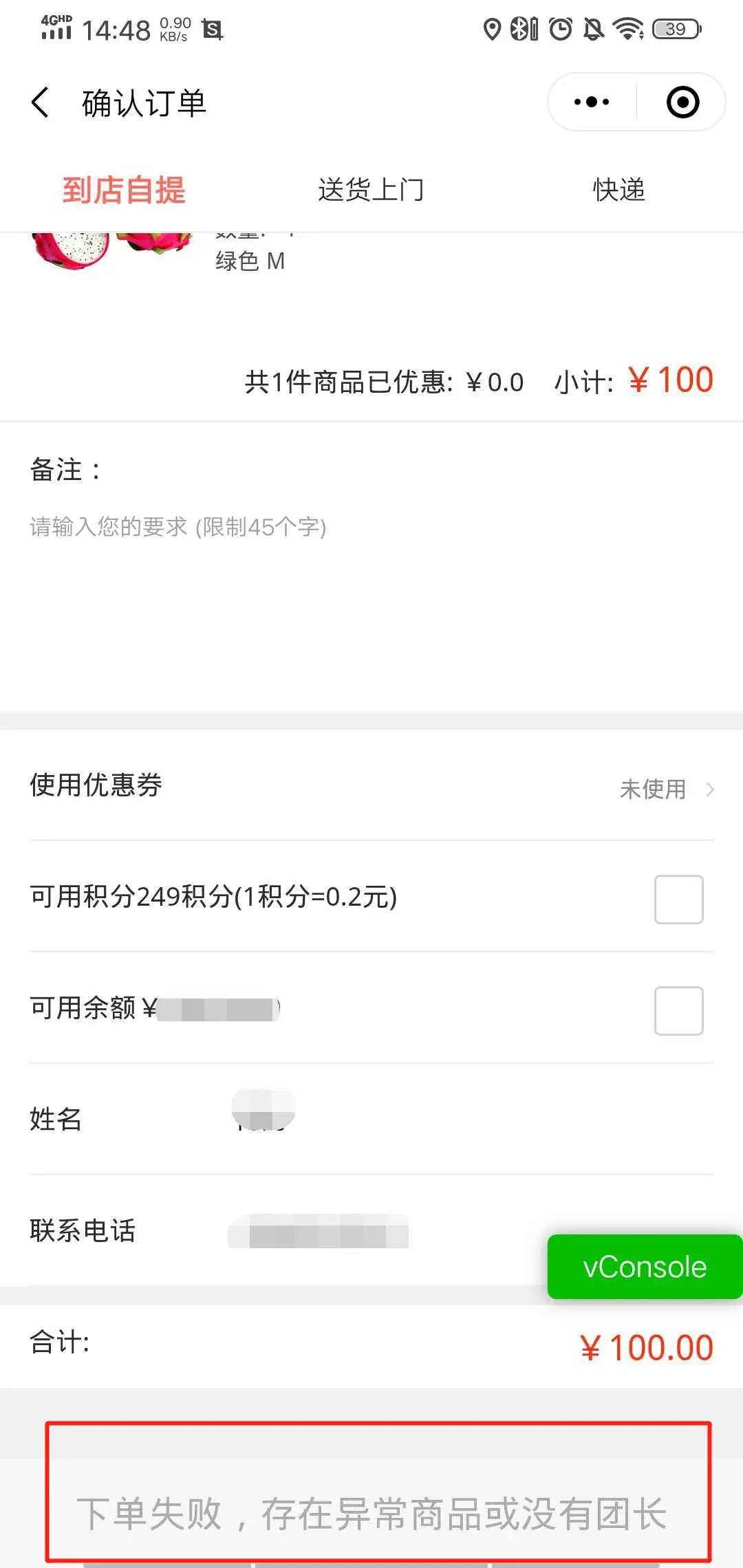Switch to the 快递 express tab

619,190
